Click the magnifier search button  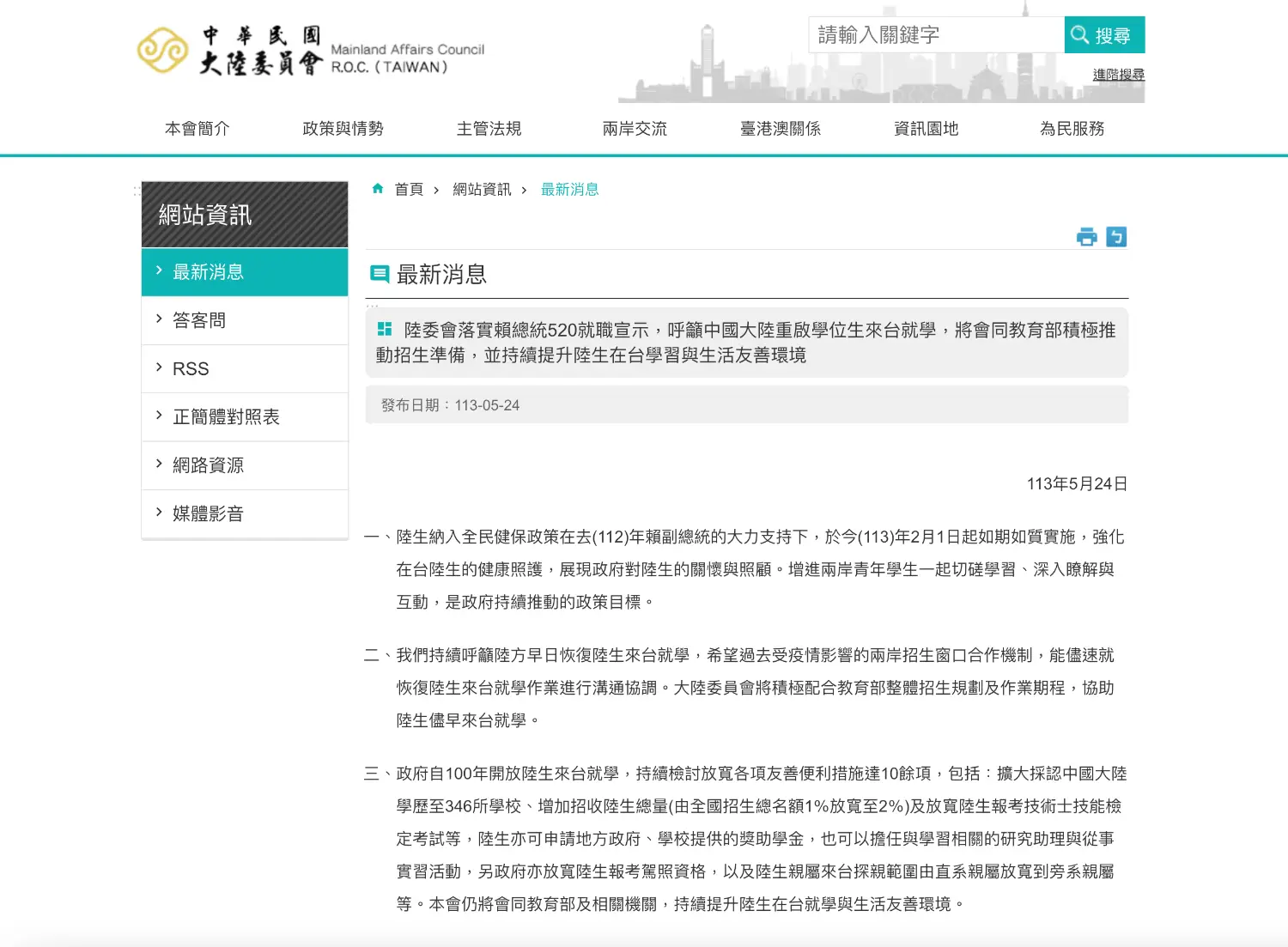coord(1103,35)
